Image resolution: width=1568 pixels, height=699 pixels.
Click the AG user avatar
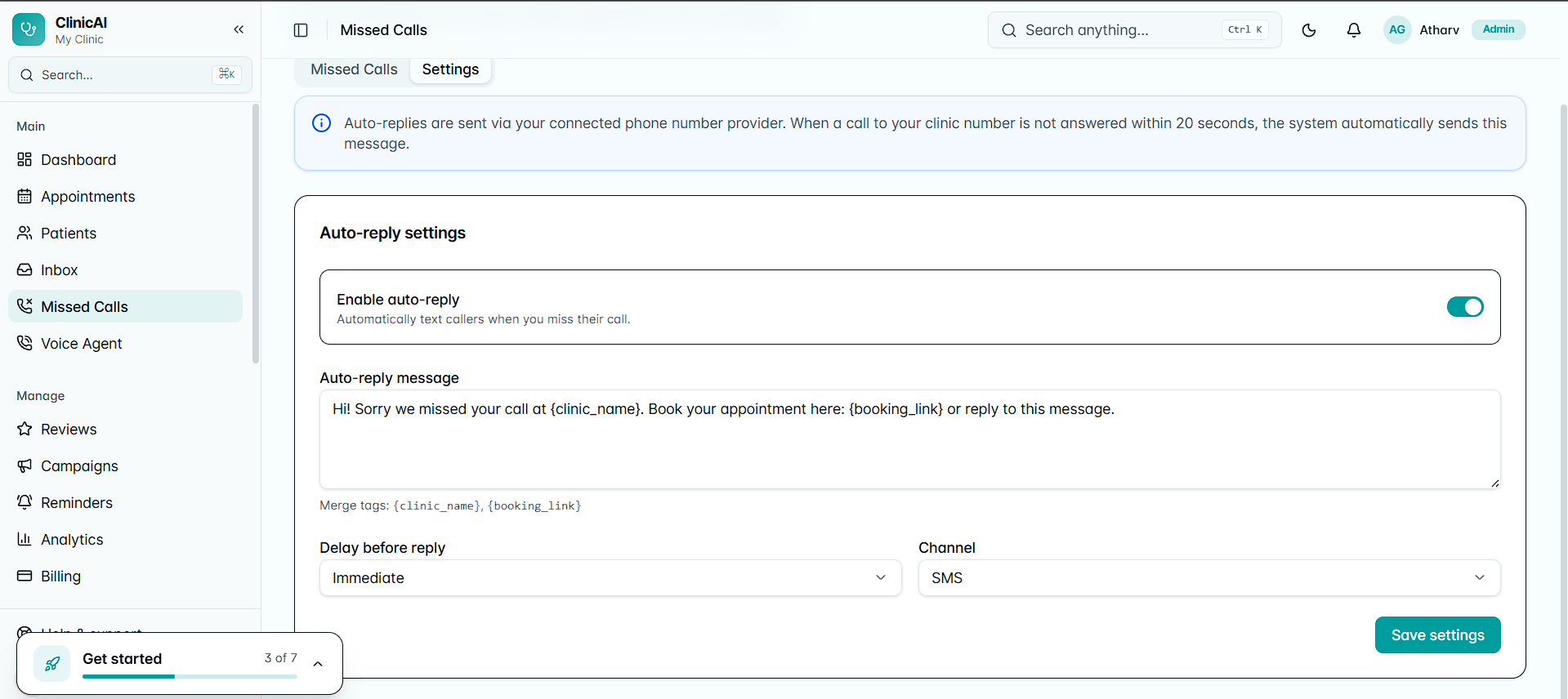(x=1397, y=30)
